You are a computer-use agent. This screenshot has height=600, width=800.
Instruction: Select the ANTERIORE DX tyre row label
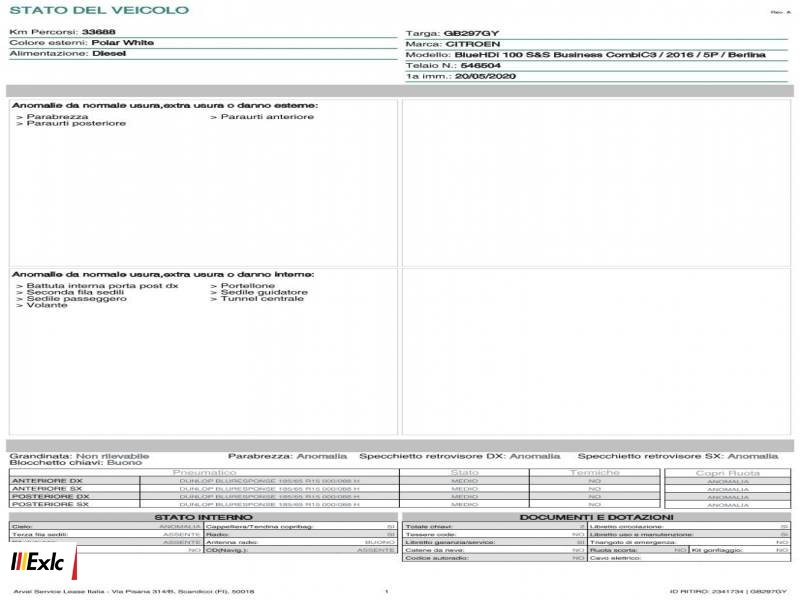pos(47,481)
